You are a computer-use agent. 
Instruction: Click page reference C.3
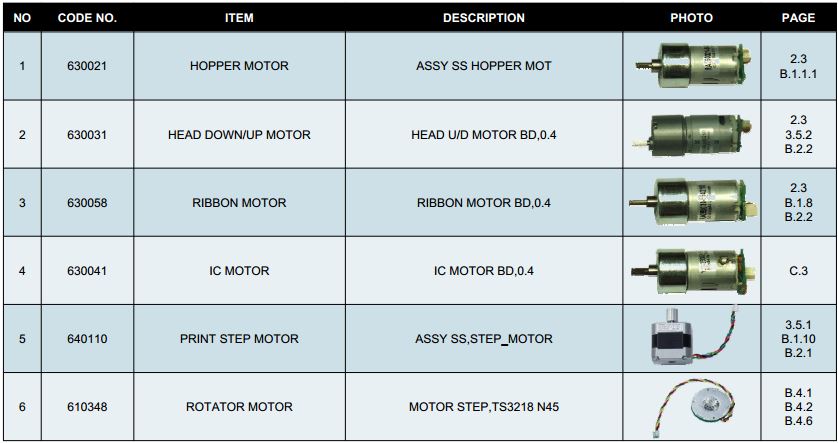(x=798, y=271)
